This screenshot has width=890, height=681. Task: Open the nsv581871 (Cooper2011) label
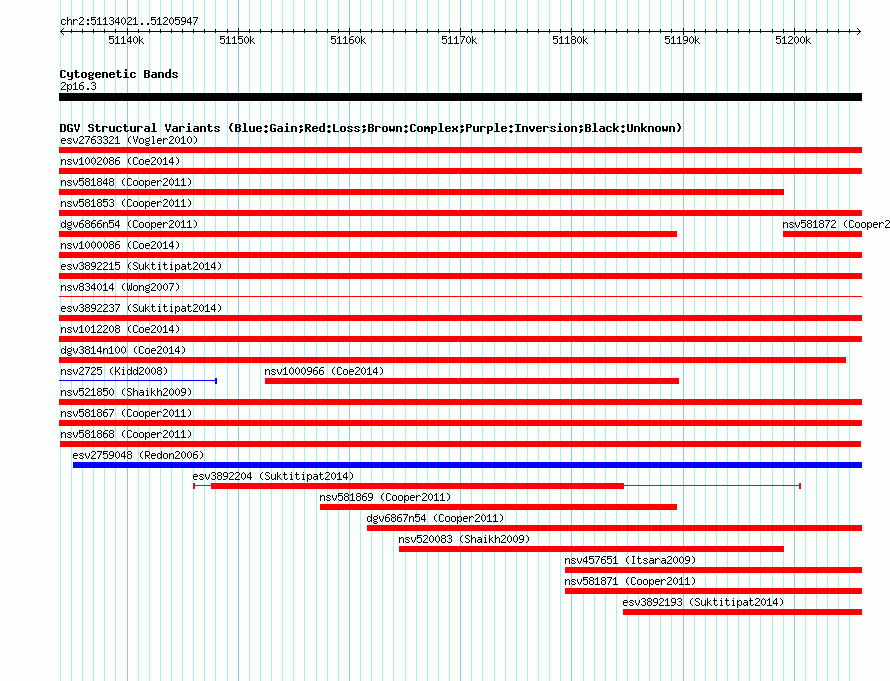coord(630,581)
